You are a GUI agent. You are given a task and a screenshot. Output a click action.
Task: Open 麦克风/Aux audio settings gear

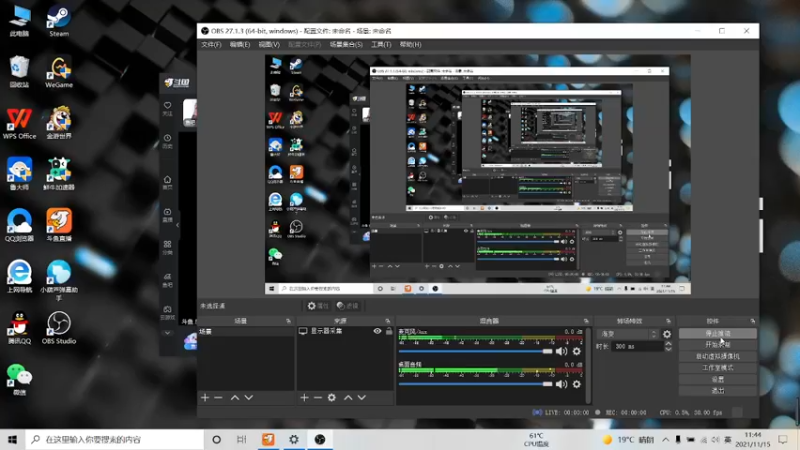(577, 351)
